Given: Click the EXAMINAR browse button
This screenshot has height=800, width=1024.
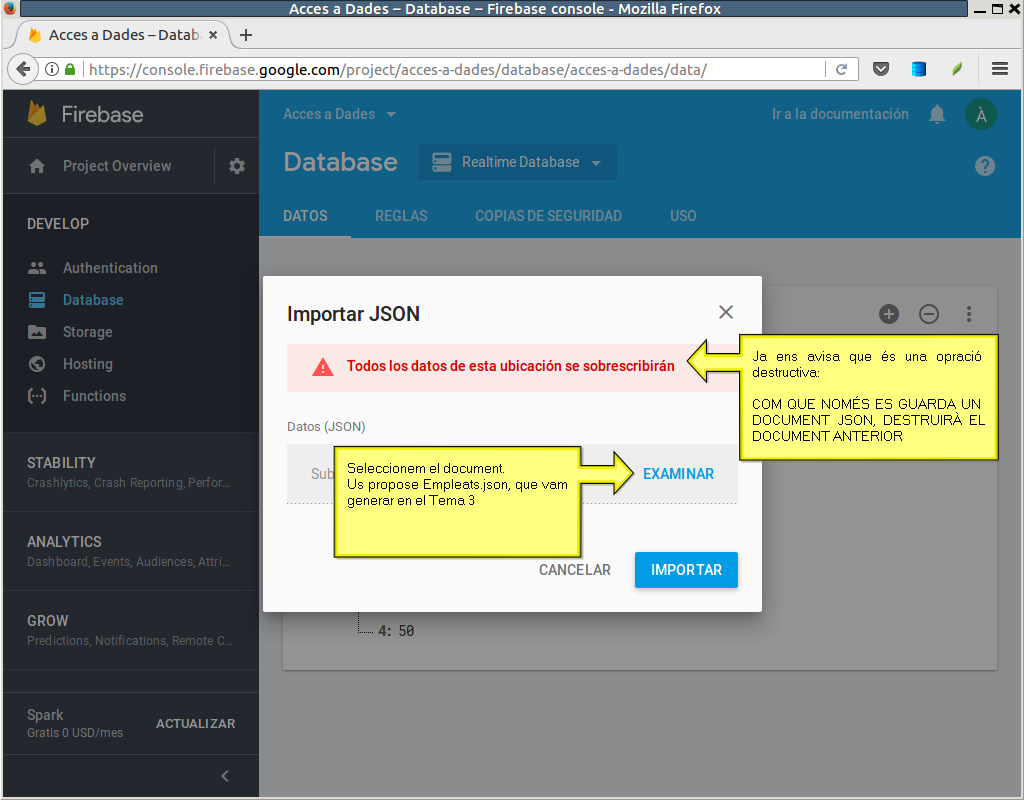Looking at the screenshot, I should click(x=679, y=474).
